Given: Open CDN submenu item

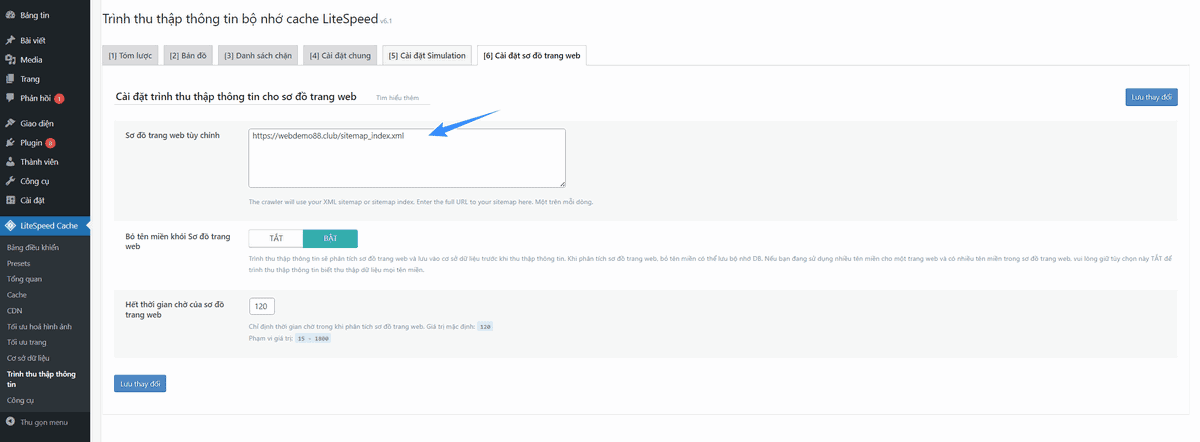Looking at the screenshot, I should click(x=14, y=311).
